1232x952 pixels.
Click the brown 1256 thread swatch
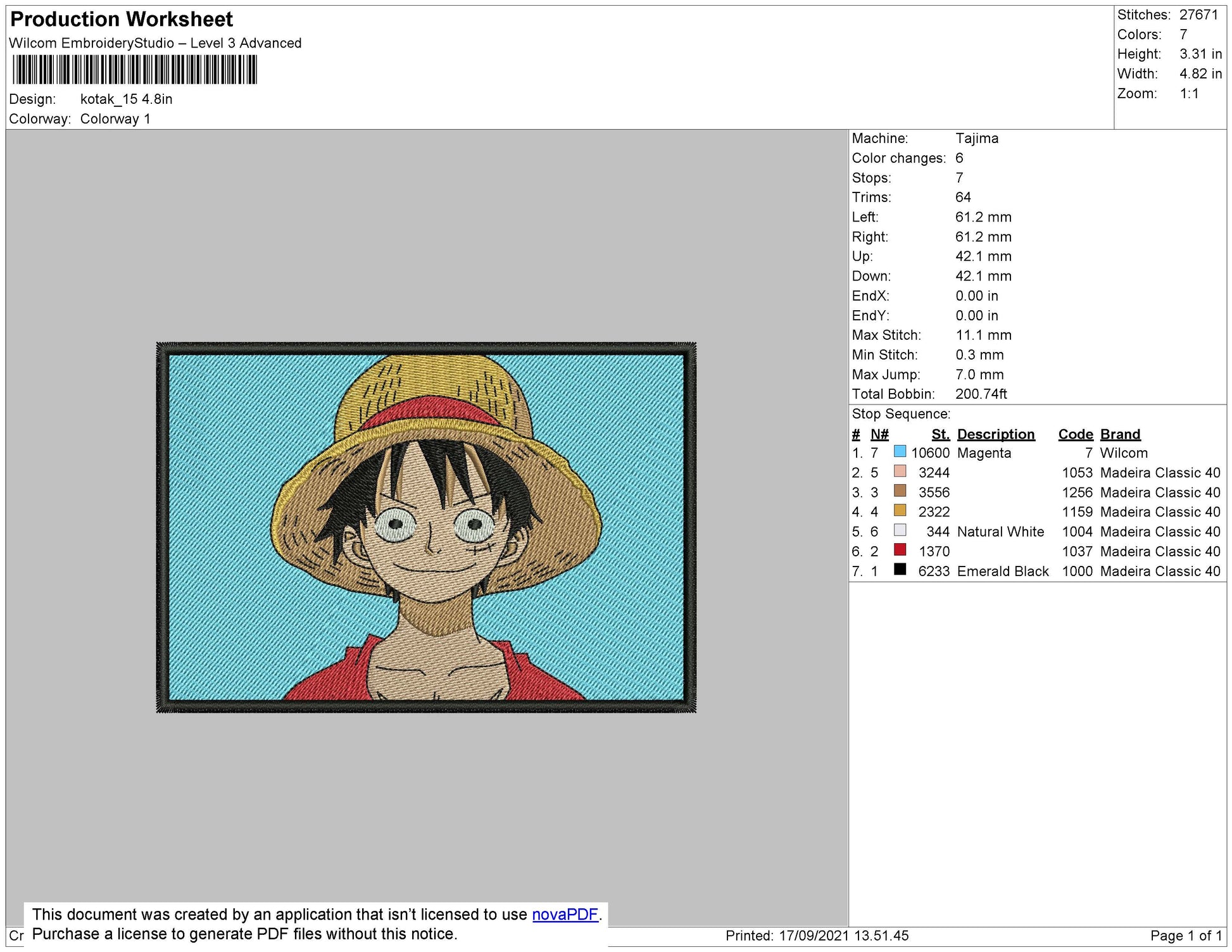pyautogui.click(x=900, y=491)
